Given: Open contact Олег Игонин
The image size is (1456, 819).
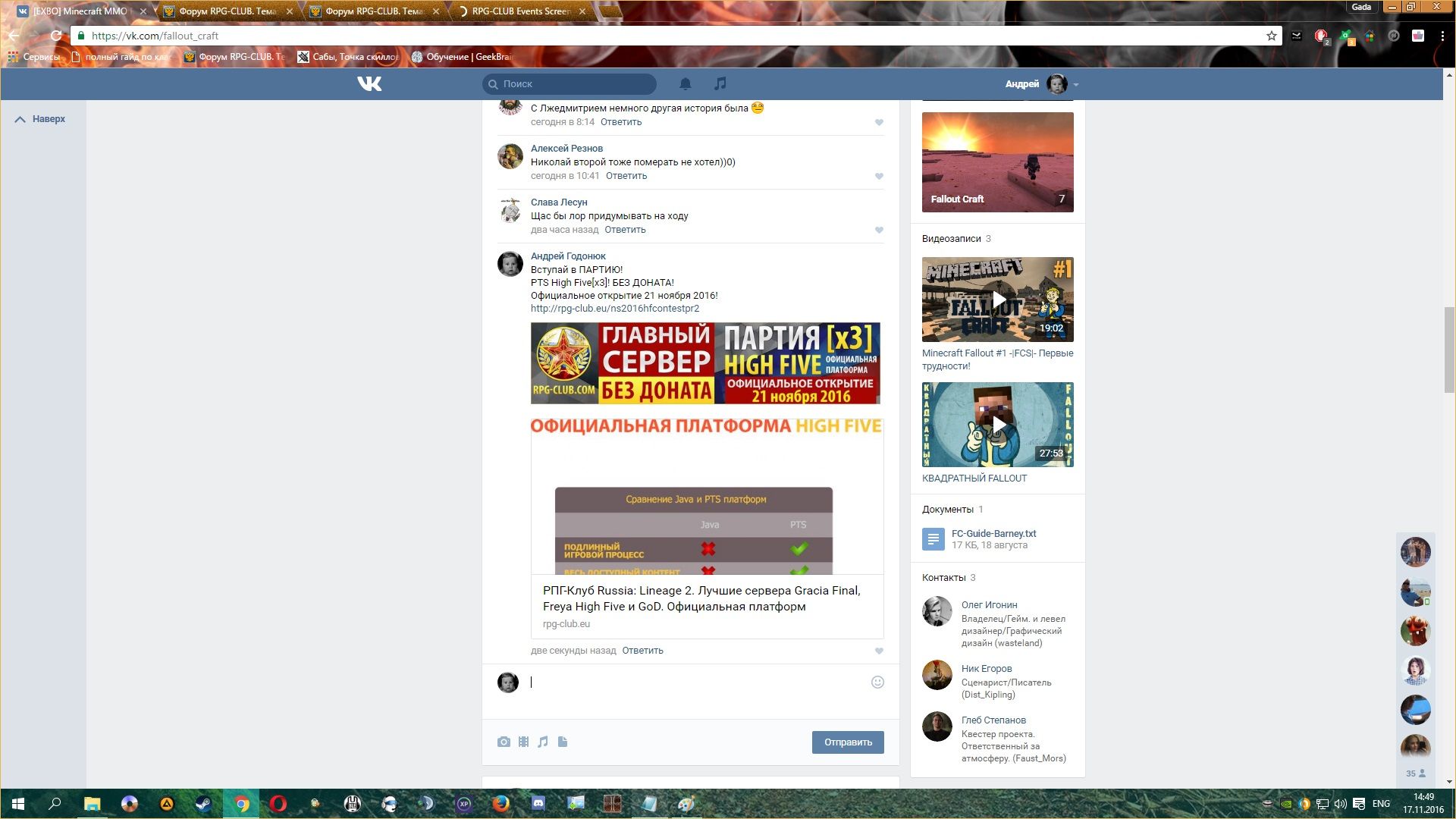Looking at the screenshot, I should tap(989, 605).
